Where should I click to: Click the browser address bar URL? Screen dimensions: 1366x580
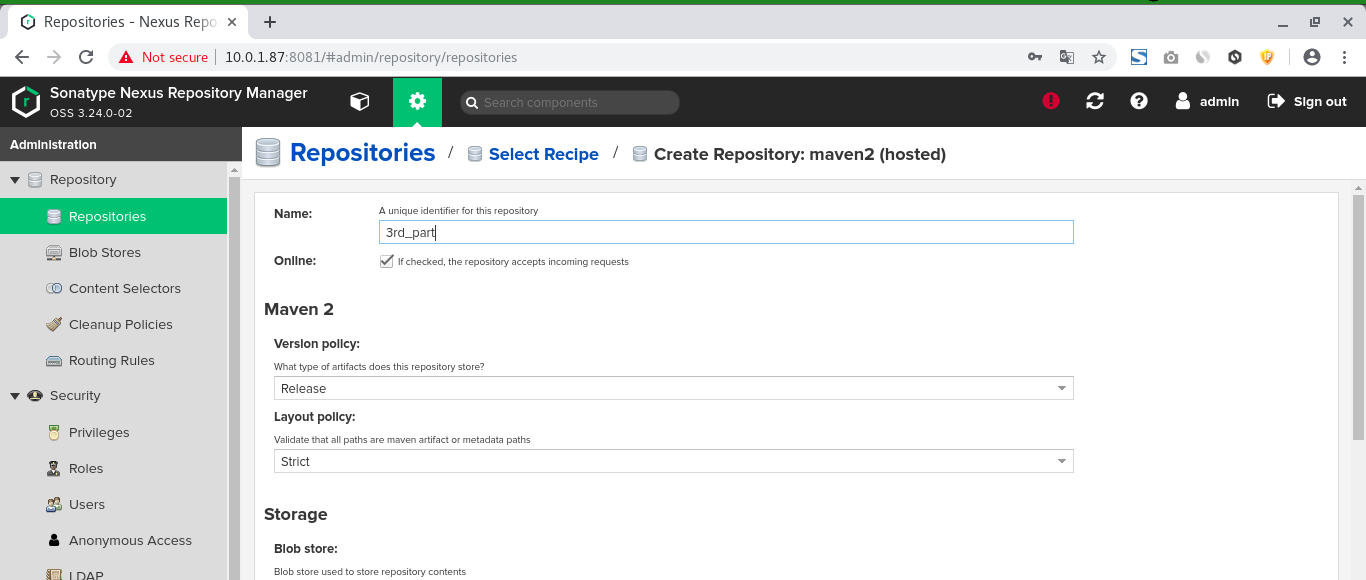[371, 57]
